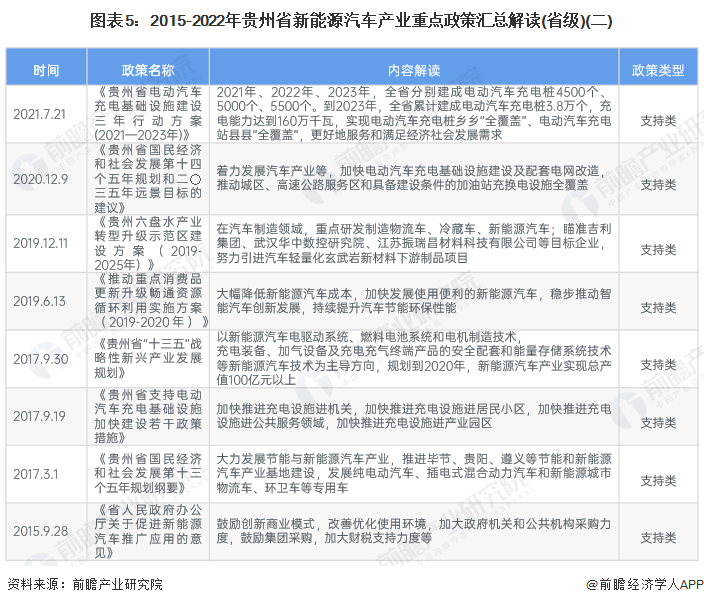Click the 2015.9.28 date cell

(41, 530)
